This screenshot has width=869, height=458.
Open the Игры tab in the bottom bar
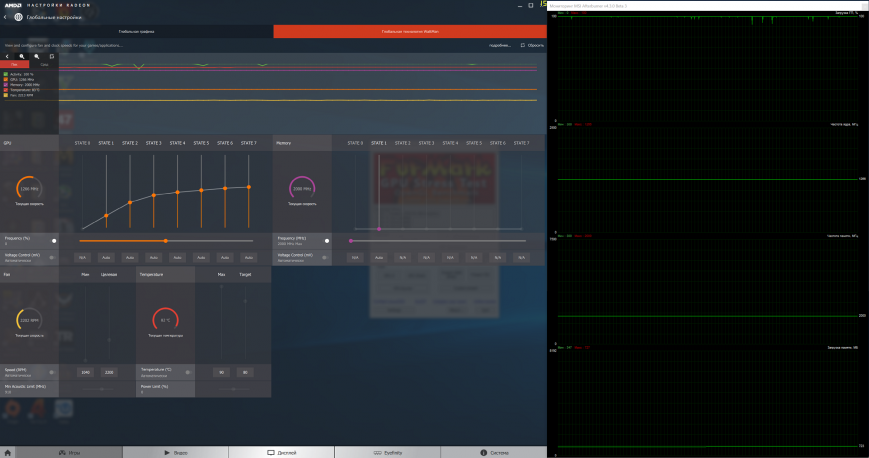point(69,452)
